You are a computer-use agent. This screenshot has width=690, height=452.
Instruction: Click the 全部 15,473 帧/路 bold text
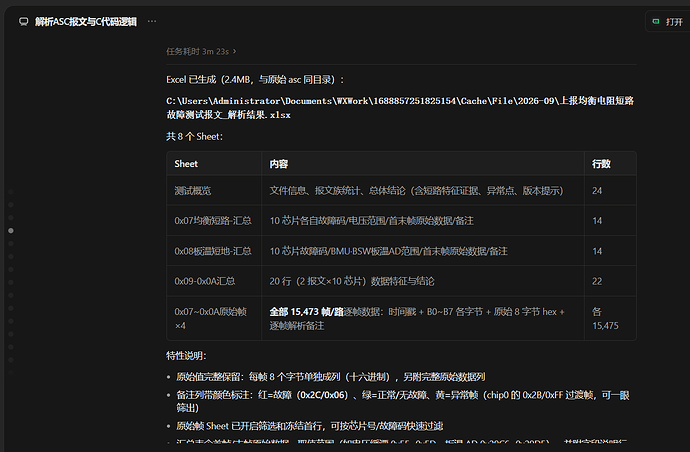tap(306, 312)
